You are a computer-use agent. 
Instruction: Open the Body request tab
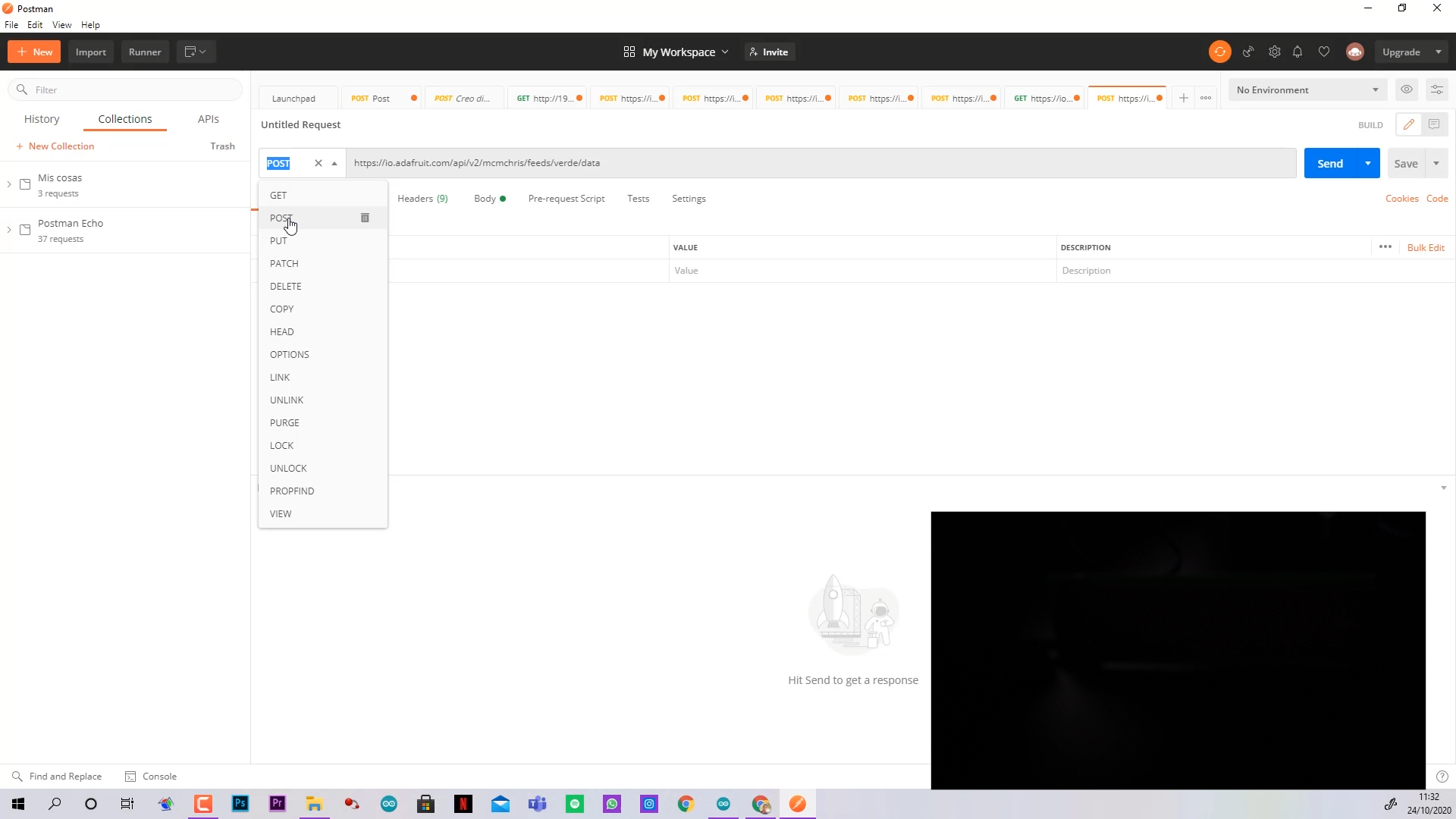[489, 199]
